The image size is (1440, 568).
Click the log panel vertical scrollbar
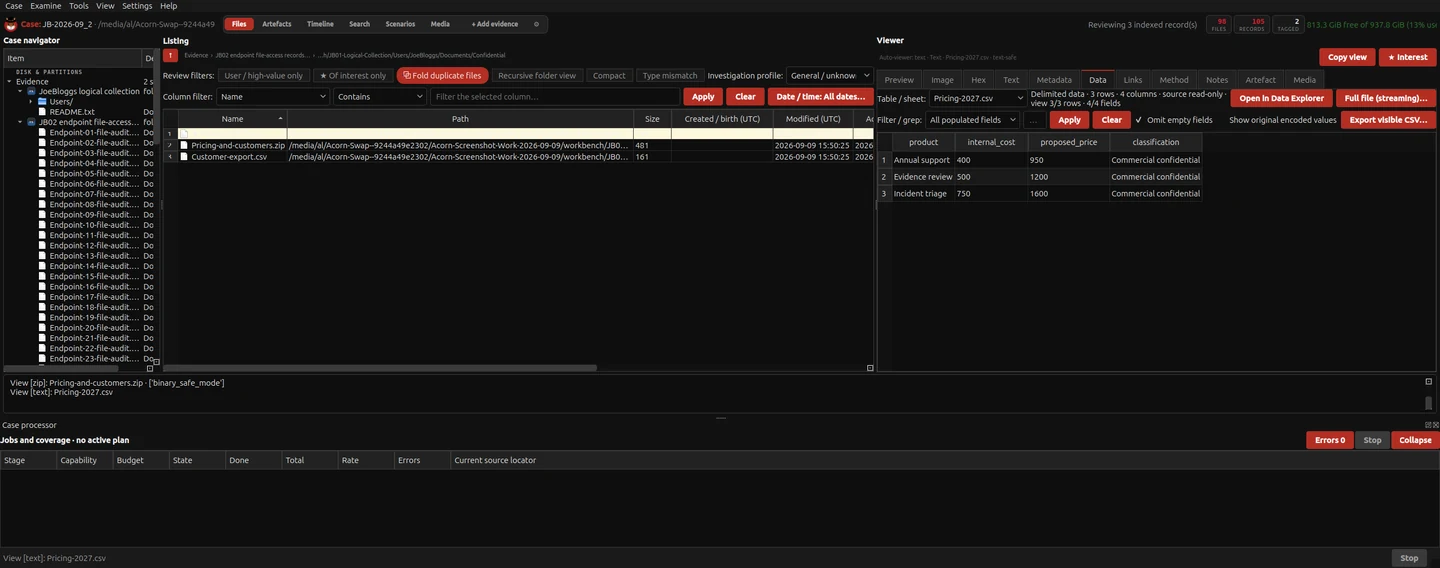click(x=1428, y=402)
